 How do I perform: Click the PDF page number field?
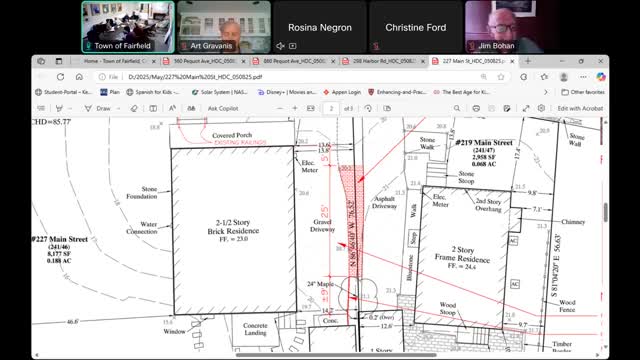331,109
